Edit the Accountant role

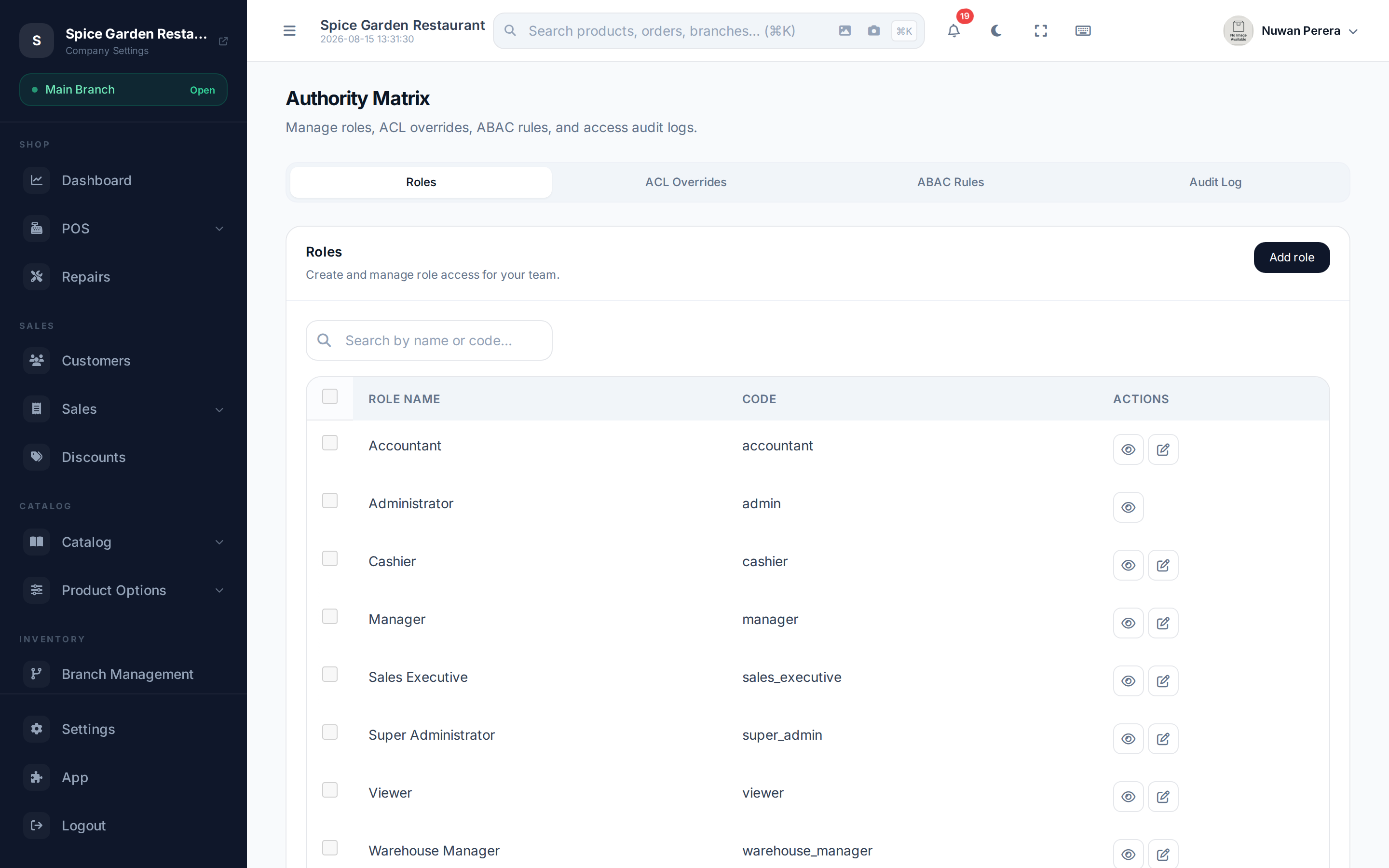[1163, 449]
